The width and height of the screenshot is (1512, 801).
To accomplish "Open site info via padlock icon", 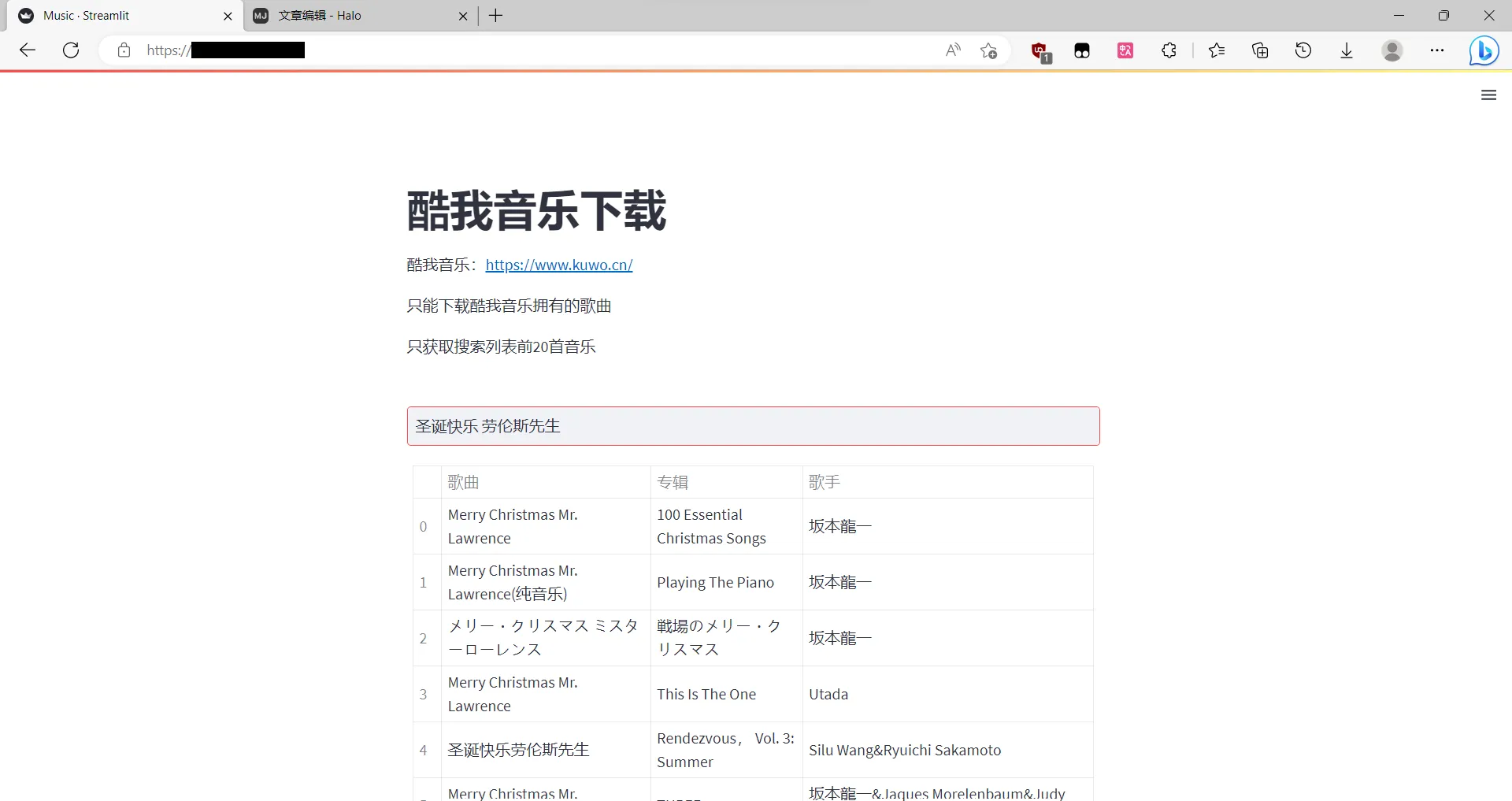I will [124, 50].
